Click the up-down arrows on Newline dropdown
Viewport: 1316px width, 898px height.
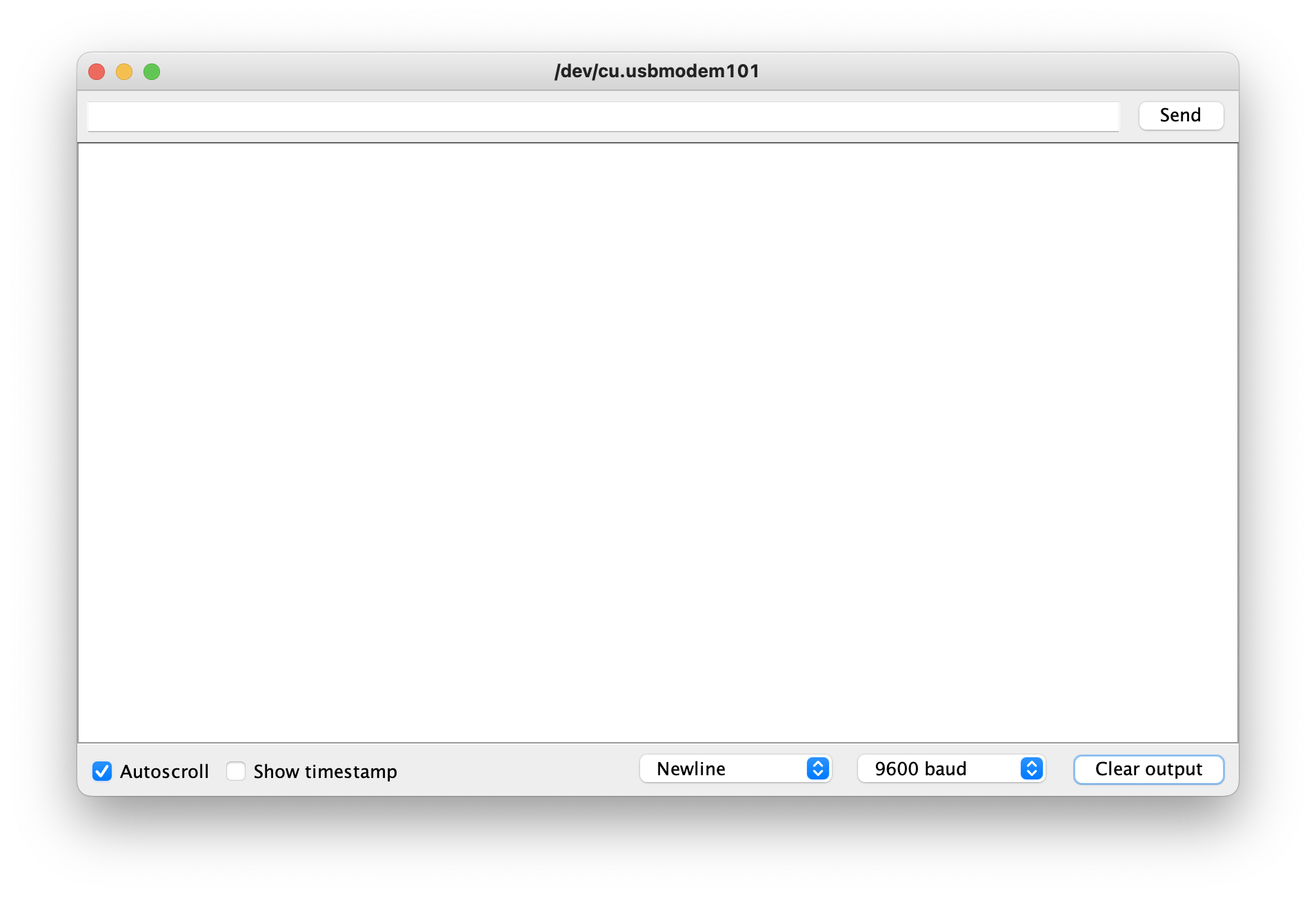(x=818, y=768)
